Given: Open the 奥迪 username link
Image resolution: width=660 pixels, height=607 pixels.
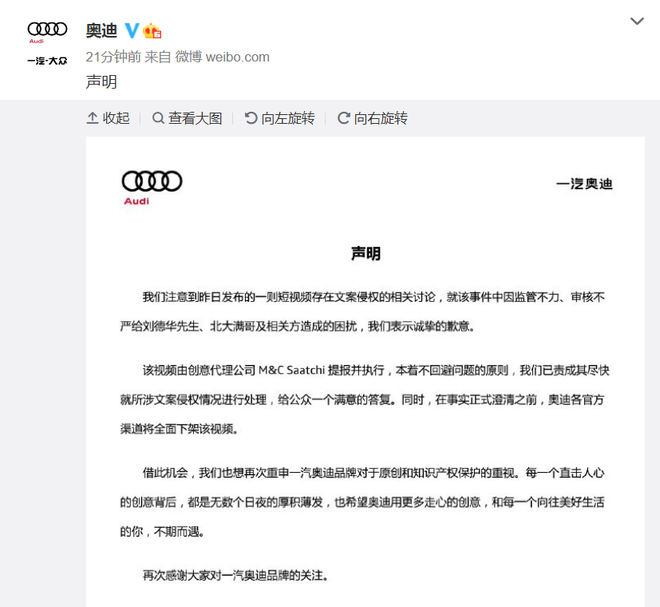Looking at the screenshot, I should pos(101,31).
